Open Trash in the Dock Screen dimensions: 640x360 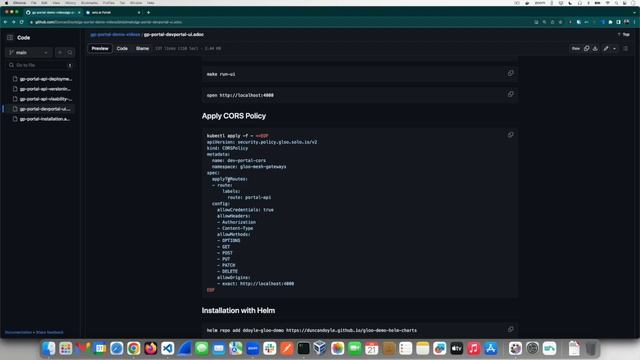[x=590, y=348]
